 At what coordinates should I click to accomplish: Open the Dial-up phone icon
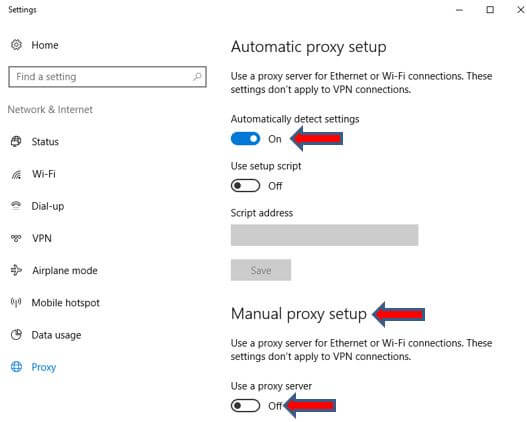(x=16, y=206)
